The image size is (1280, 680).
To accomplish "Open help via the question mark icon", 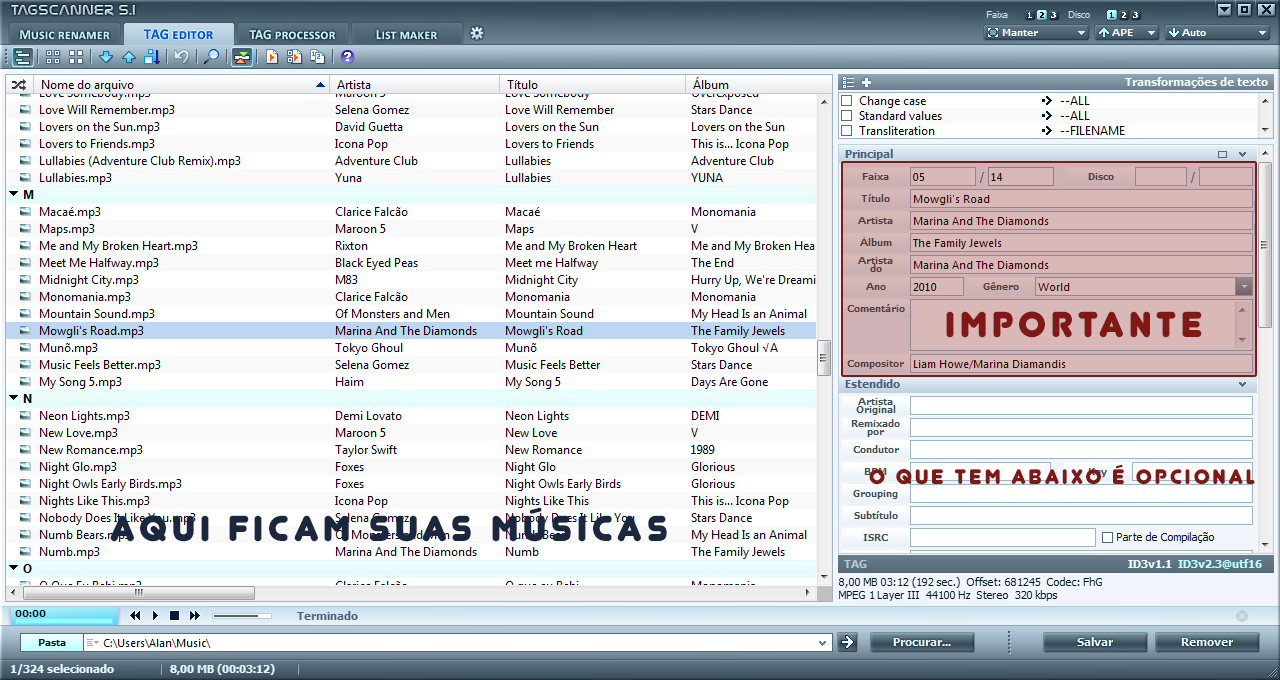I will tap(348, 57).
